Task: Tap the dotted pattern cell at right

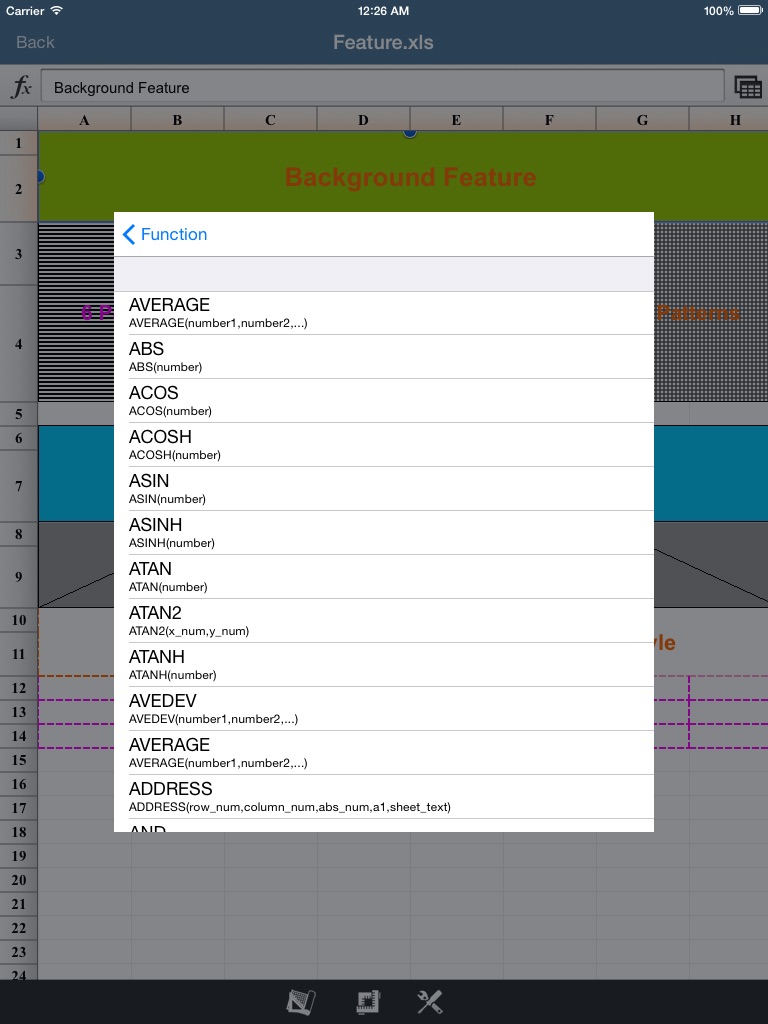Action: coord(711,312)
